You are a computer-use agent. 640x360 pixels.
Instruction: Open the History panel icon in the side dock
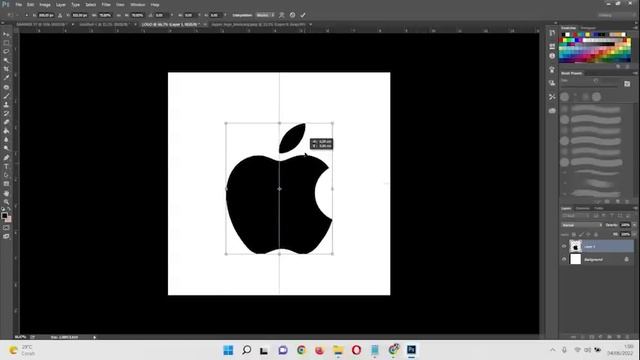coord(552,33)
